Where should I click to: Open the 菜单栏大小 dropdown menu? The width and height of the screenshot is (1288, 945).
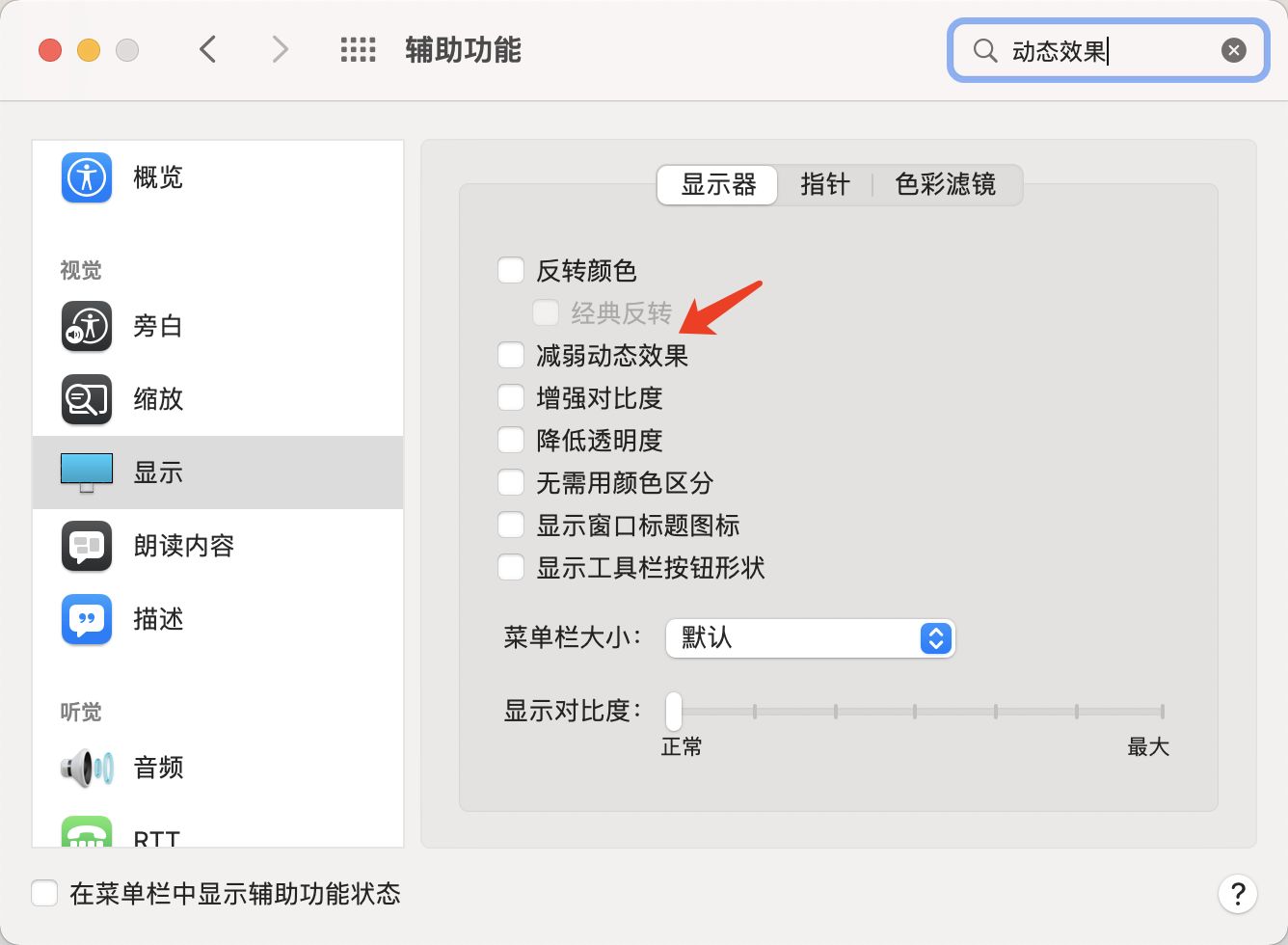(x=810, y=638)
